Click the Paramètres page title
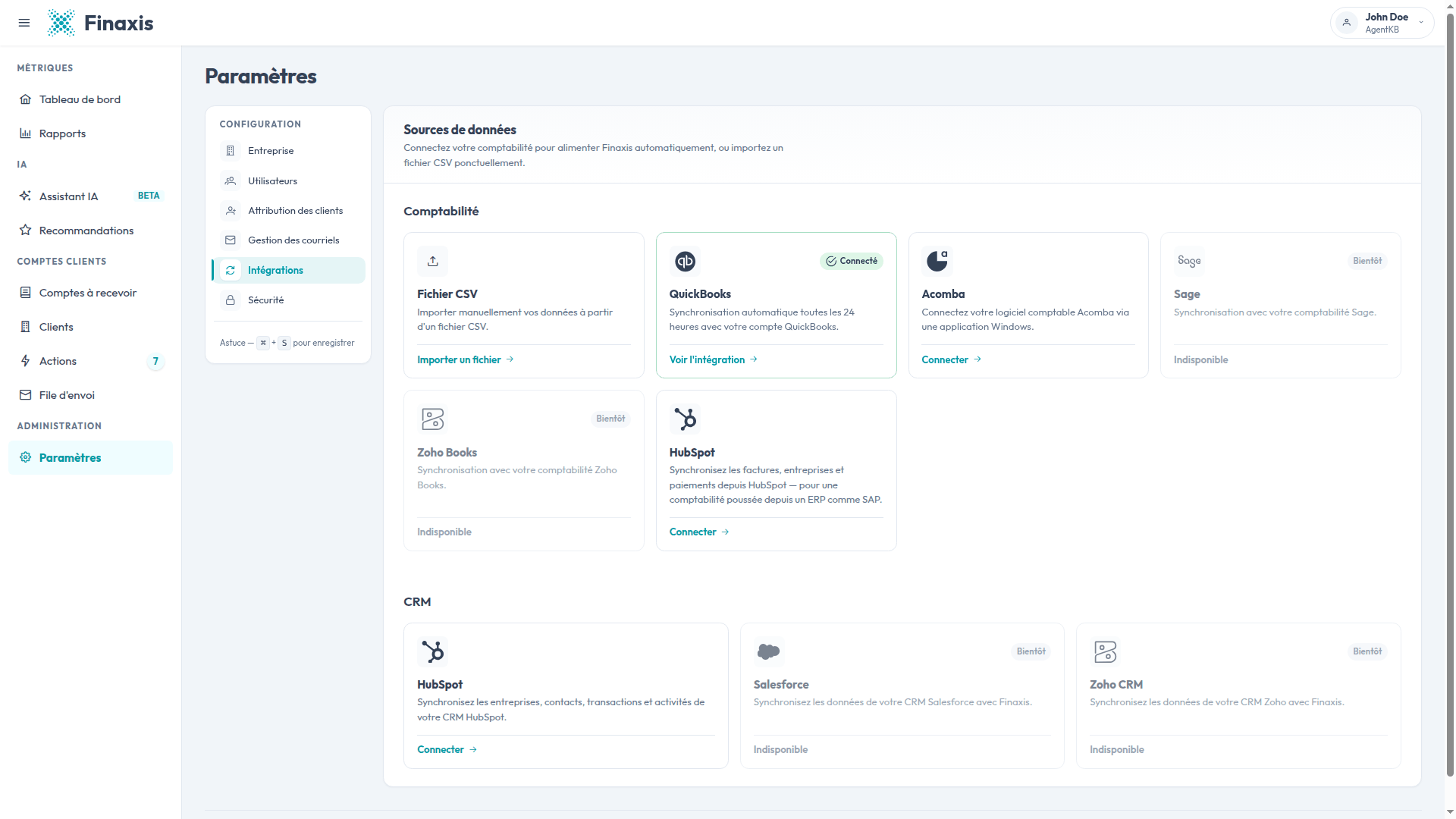This screenshot has width=1456, height=819. (x=261, y=76)
